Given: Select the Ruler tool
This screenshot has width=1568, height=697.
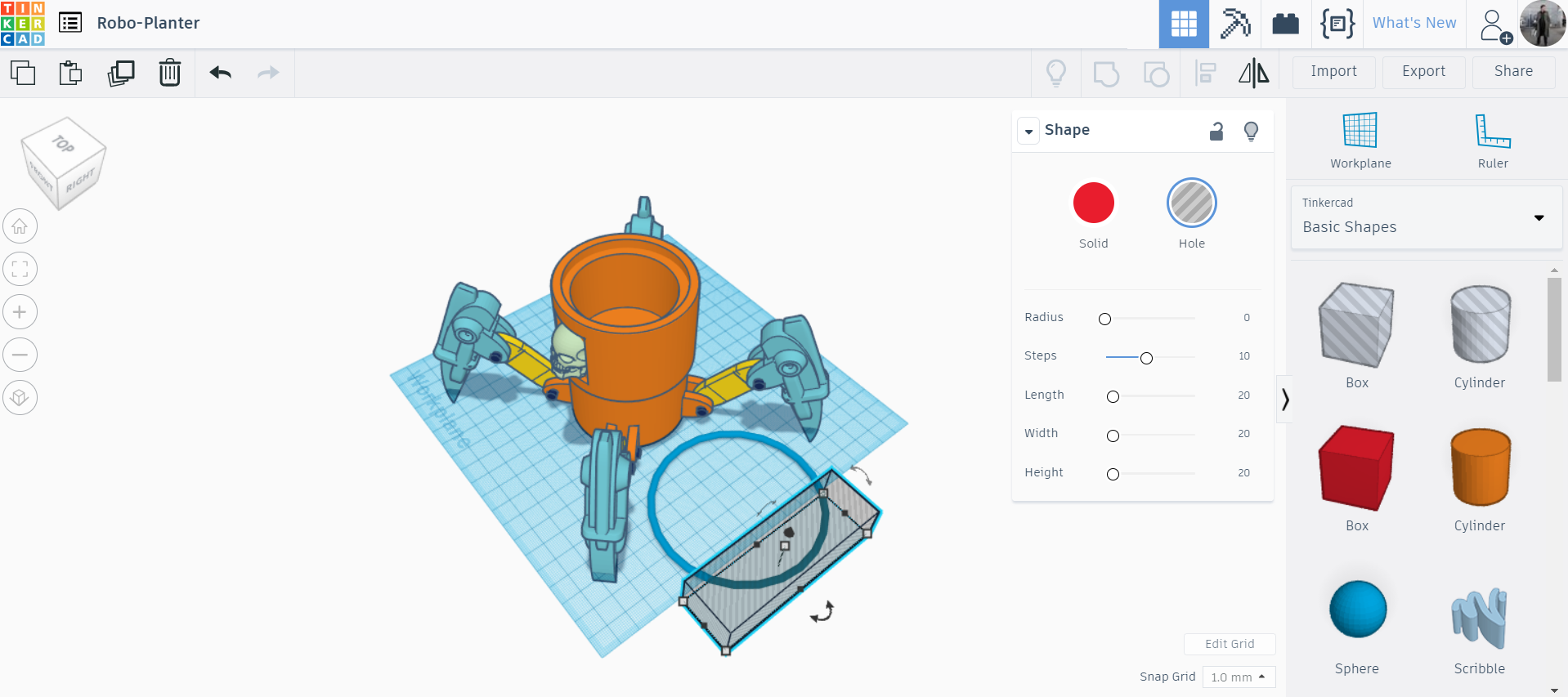Looking at the screenshot, I should pos(1493,141).
